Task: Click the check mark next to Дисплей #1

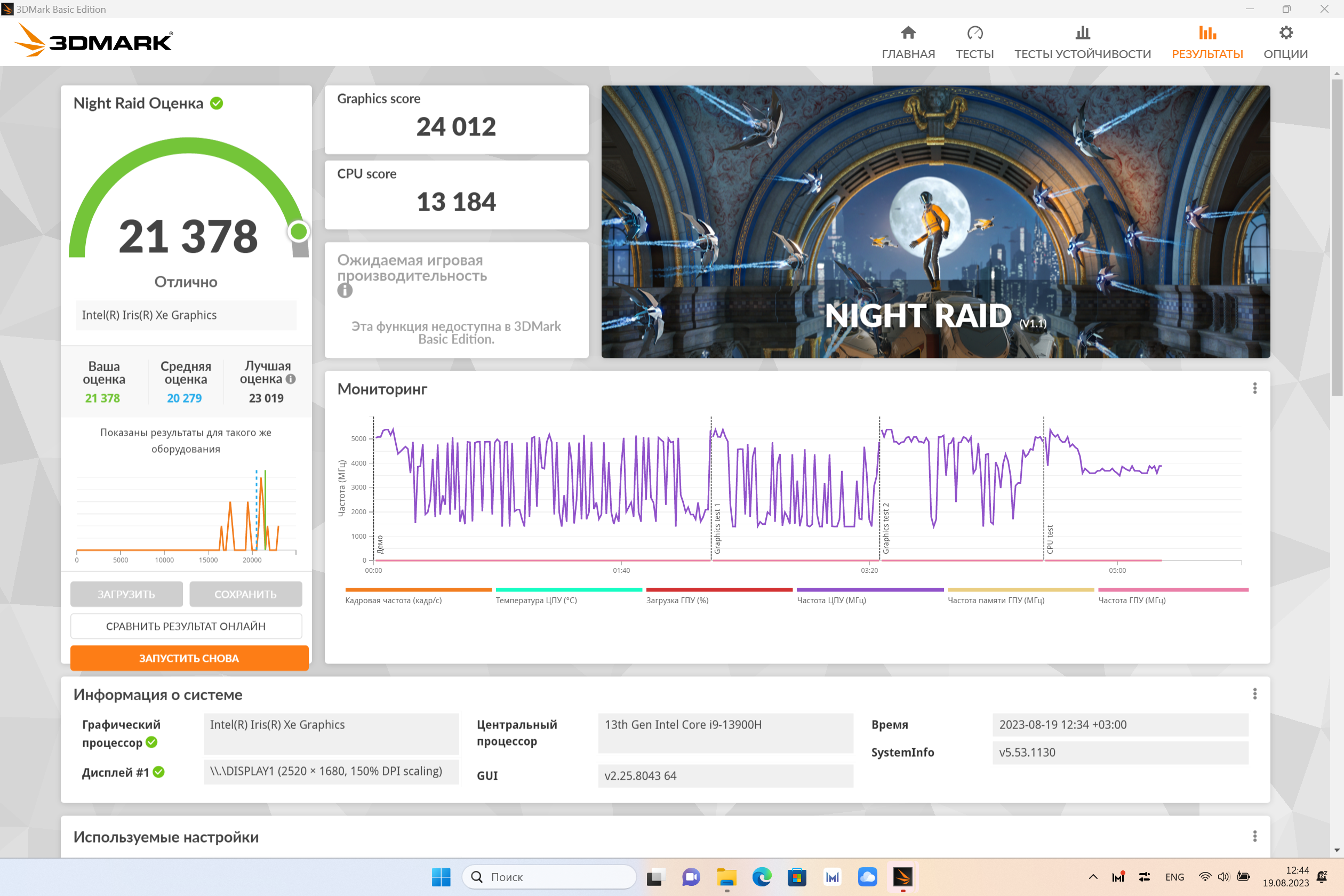Action: click(x=159, y=772)
